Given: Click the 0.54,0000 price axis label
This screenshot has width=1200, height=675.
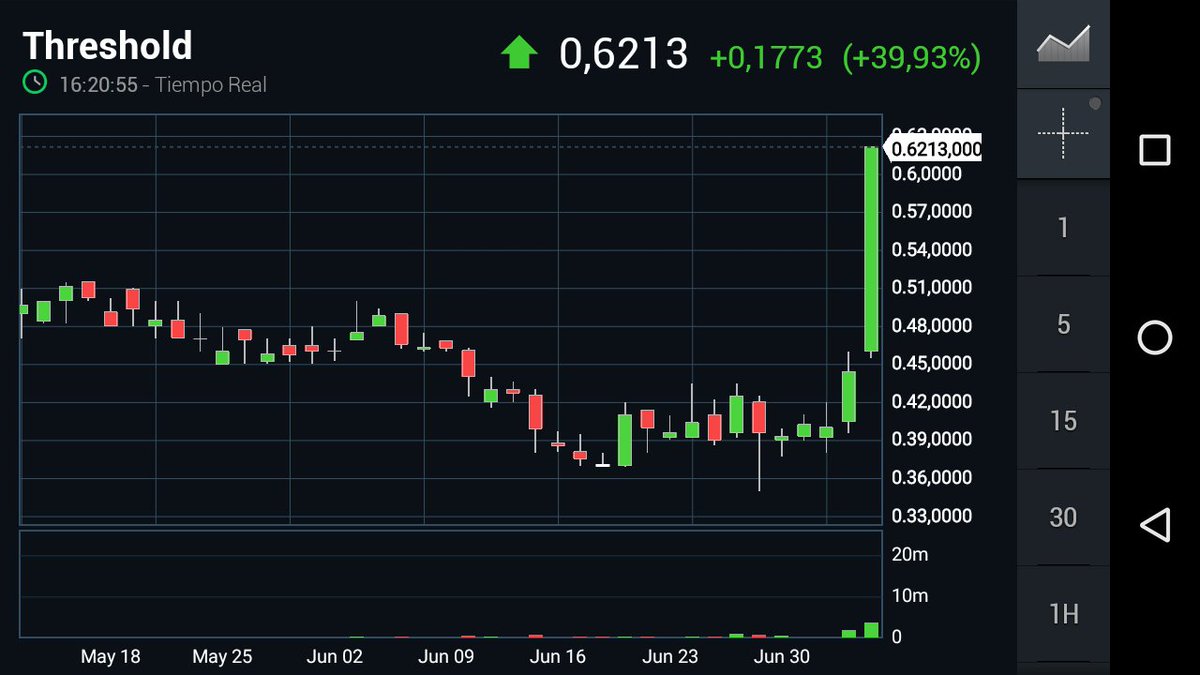Looking at the screenshot, I should click(931, 250).
